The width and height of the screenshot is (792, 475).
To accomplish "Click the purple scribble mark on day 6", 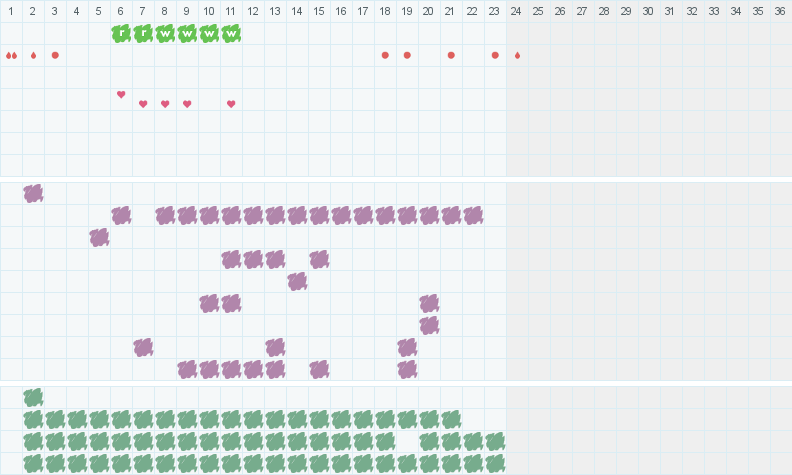I will click(121, 216).
